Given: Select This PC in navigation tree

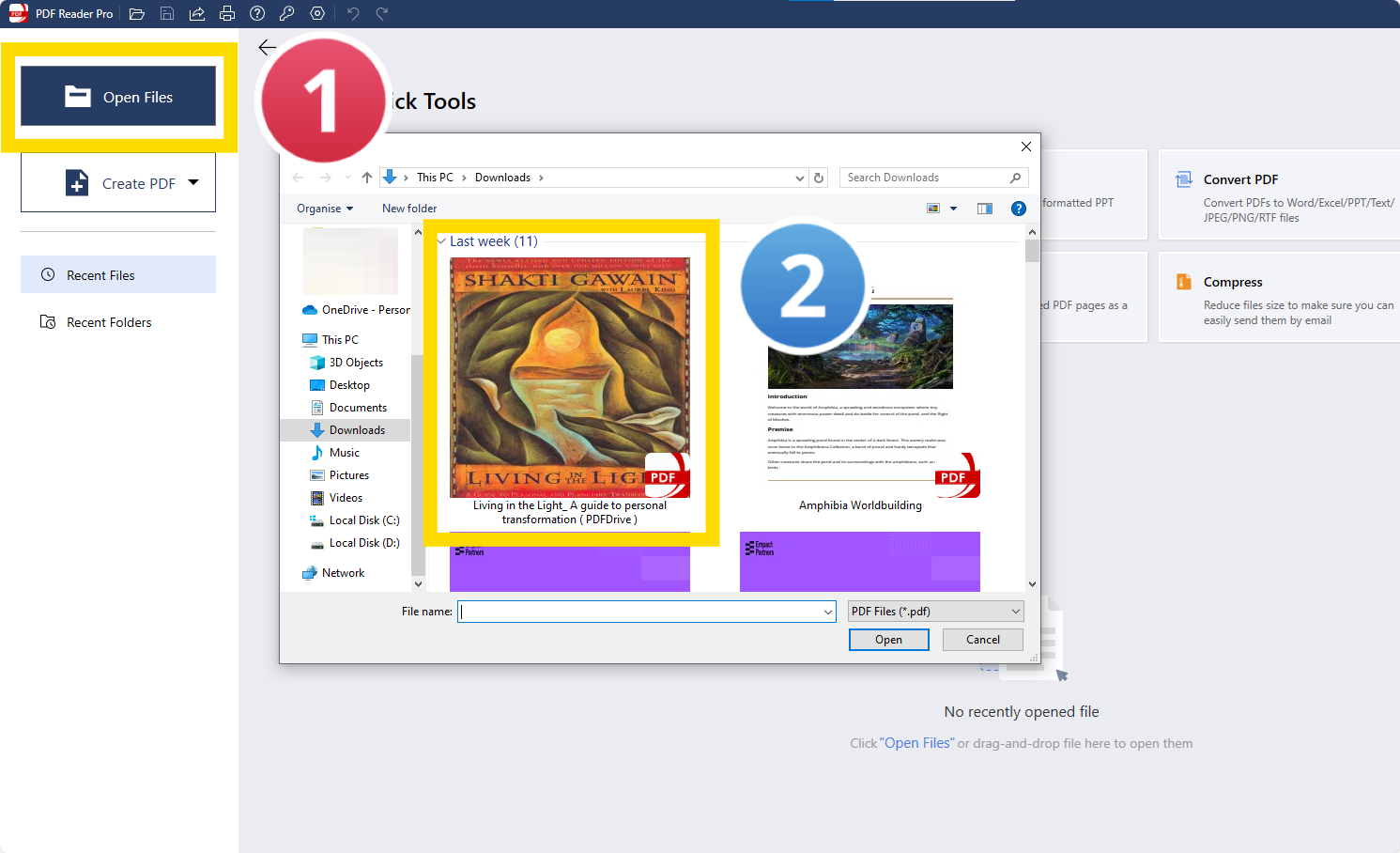Looking at the screenshot, I should pos(331,340).
